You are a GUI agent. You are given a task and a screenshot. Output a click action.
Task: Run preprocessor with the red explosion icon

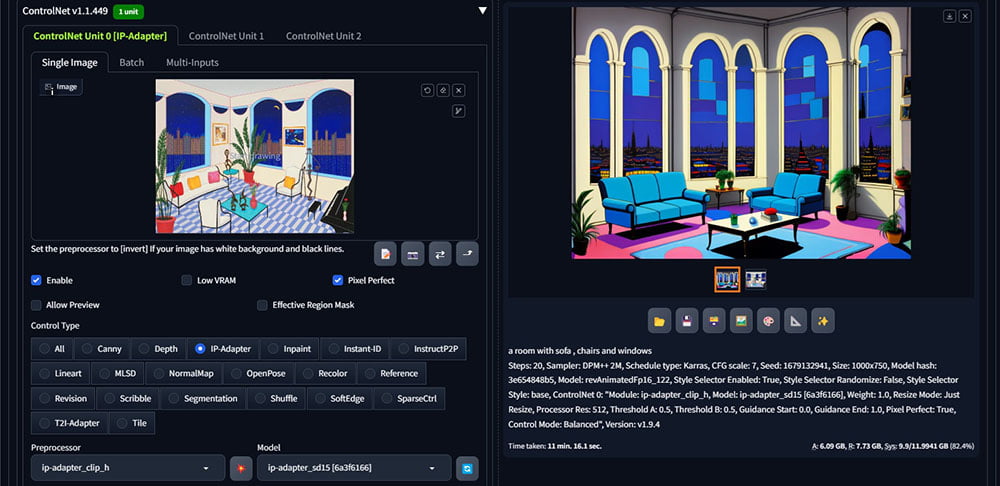(240, 468)
